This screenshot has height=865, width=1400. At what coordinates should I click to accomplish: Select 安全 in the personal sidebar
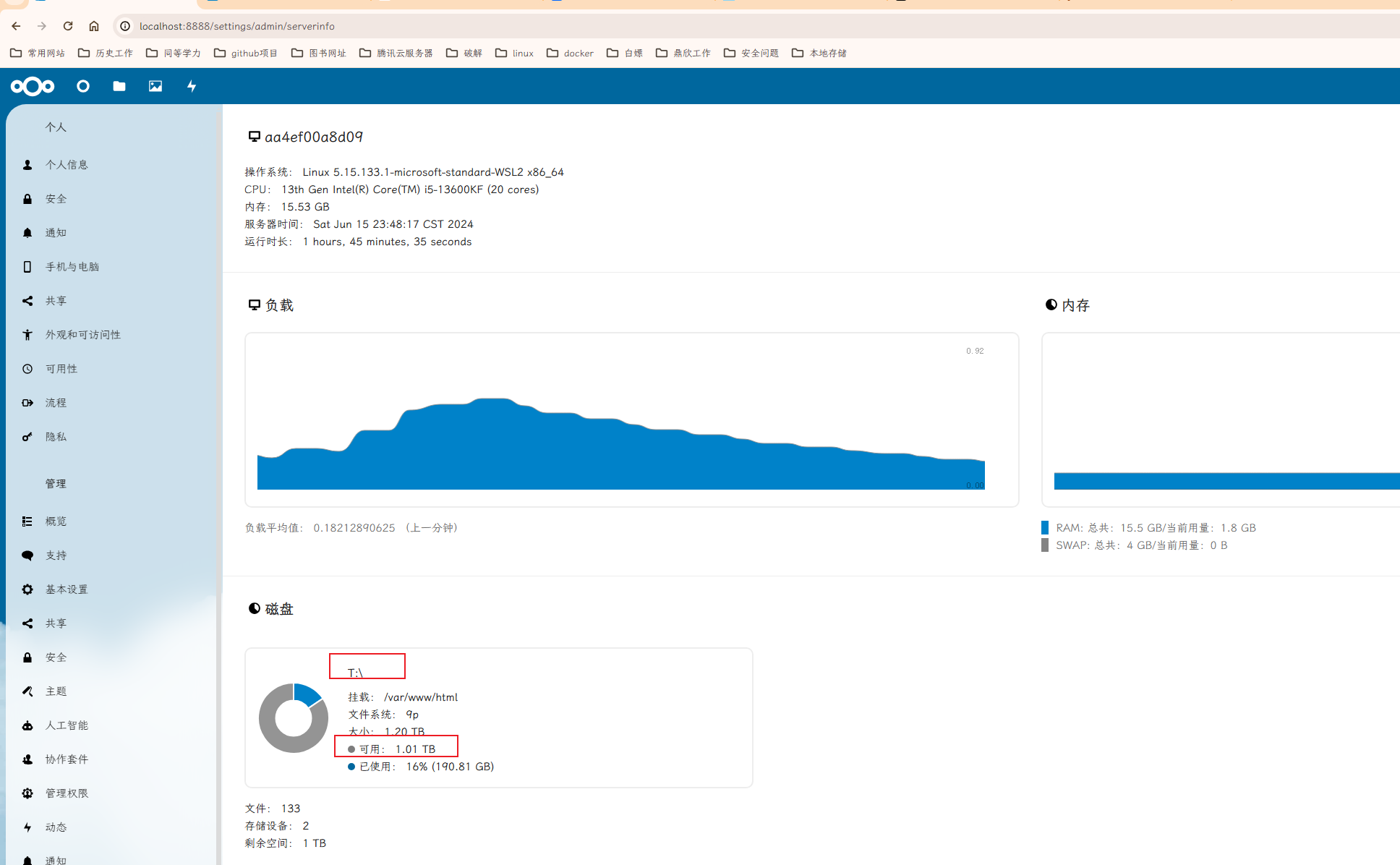point(56,198)
